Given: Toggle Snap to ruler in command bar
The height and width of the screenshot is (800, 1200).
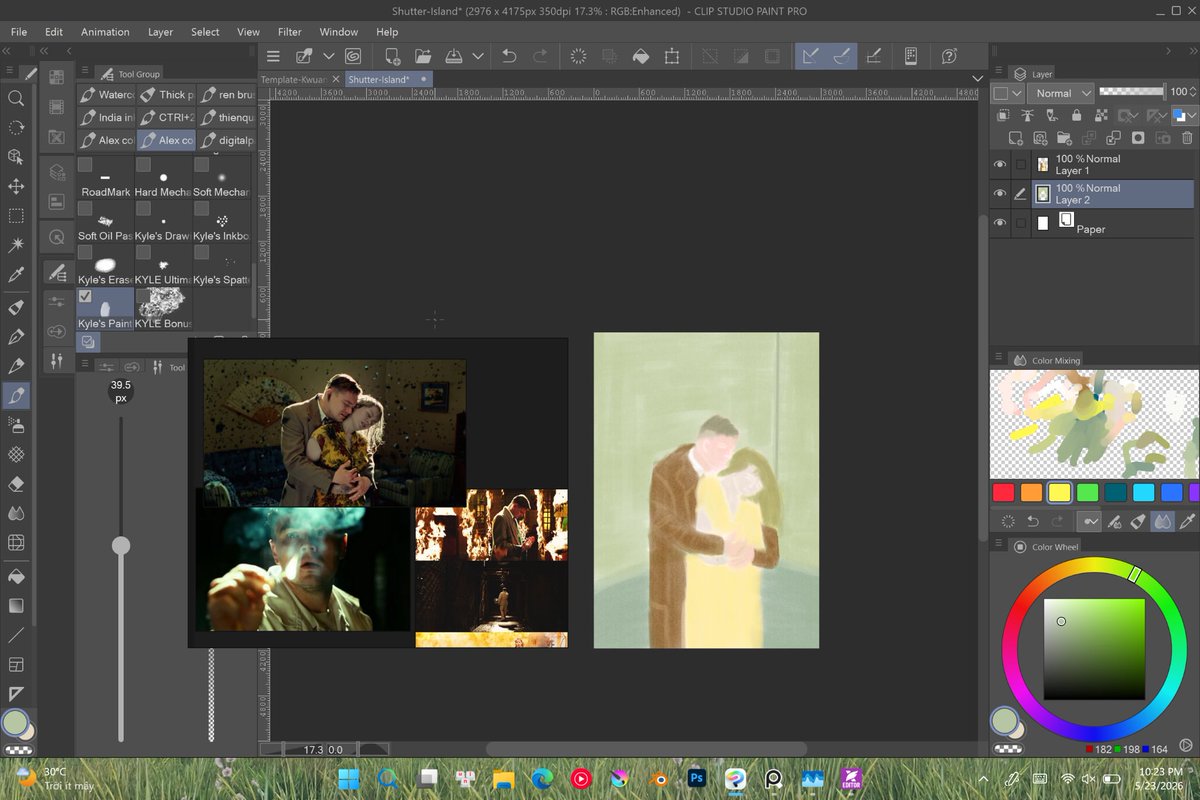Looking at the screenshot, I should point(810,57).
